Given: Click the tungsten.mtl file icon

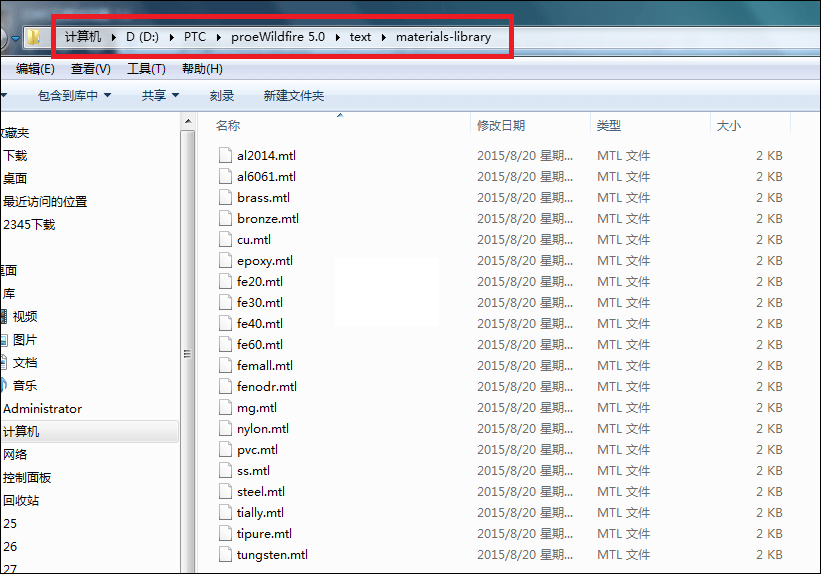Looking at the screenshot, I should pos(225,554).
